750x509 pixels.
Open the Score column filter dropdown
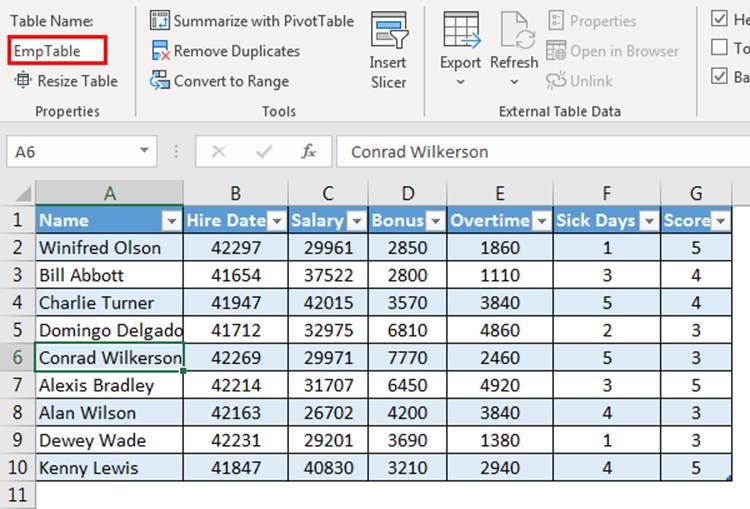click(x=721, y=221)
